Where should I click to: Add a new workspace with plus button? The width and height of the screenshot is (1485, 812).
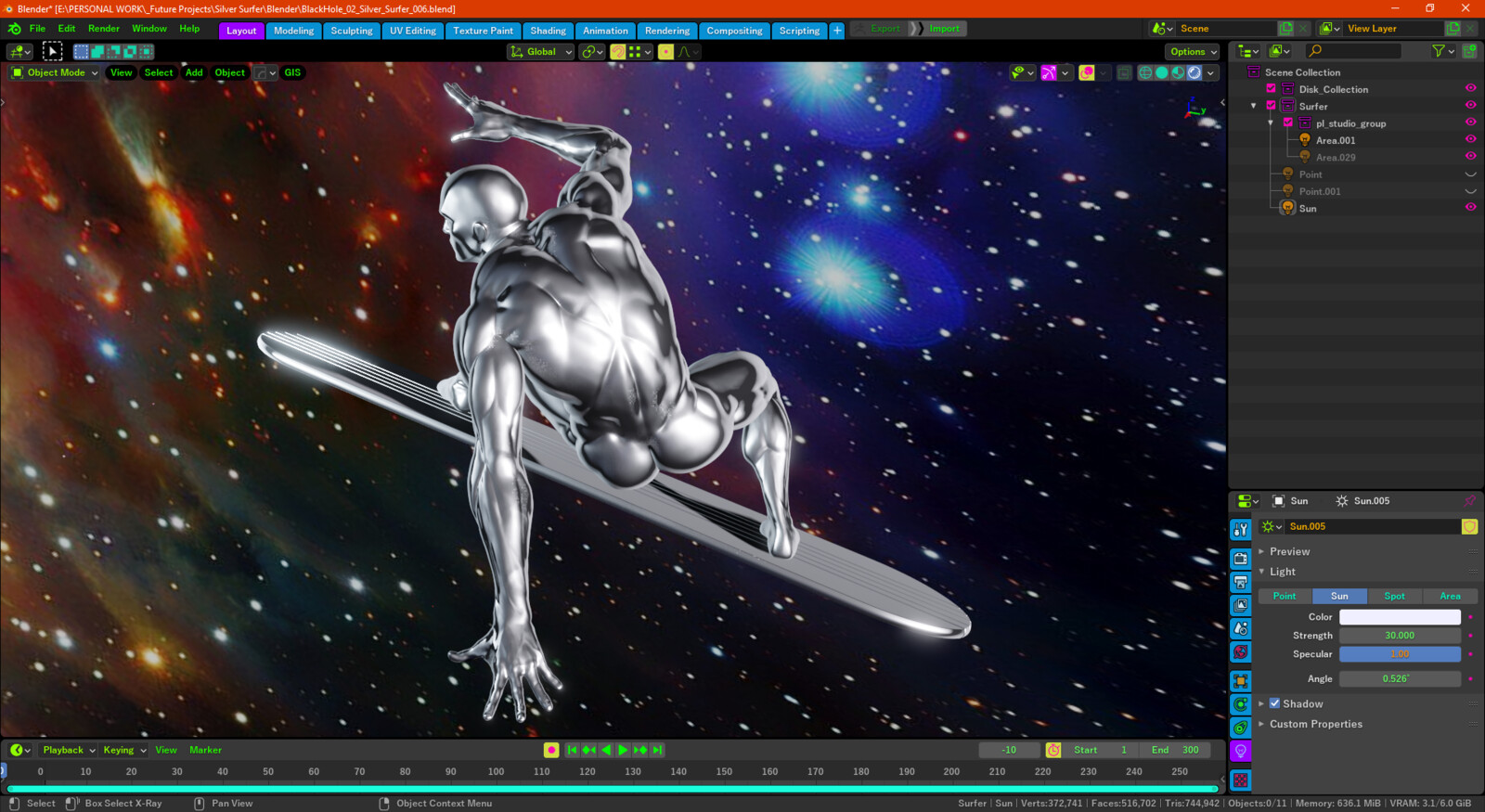click(x=837, y=31)
